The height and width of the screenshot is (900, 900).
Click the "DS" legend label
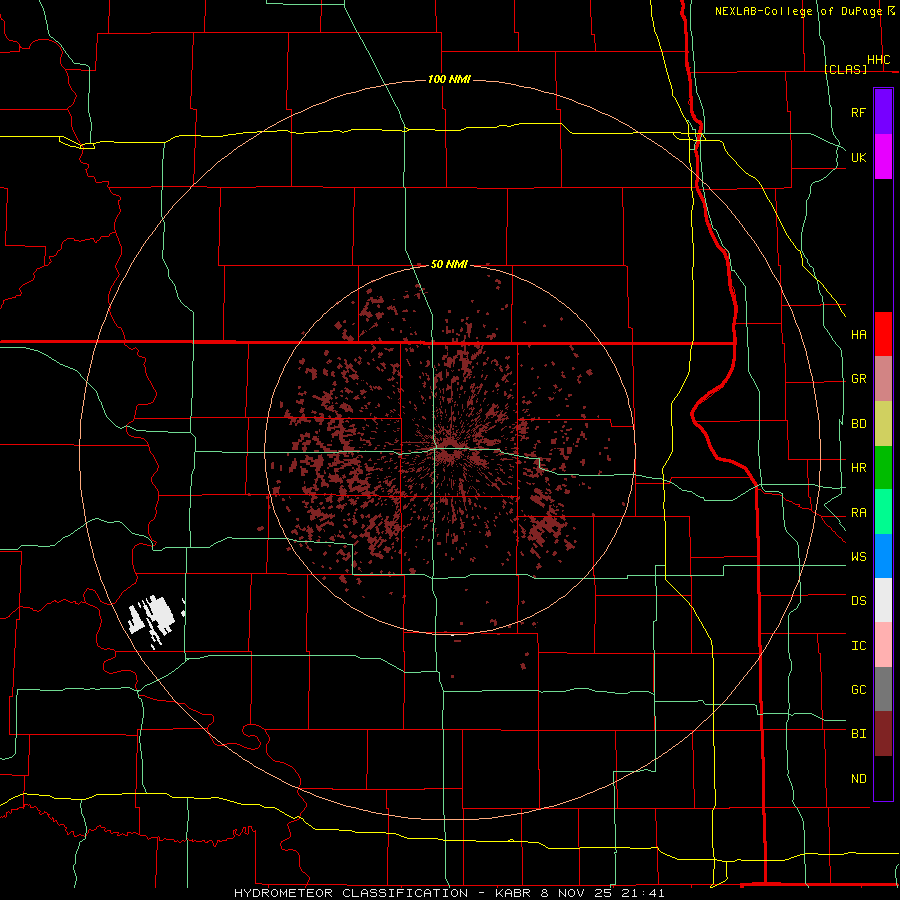(859, 601)
